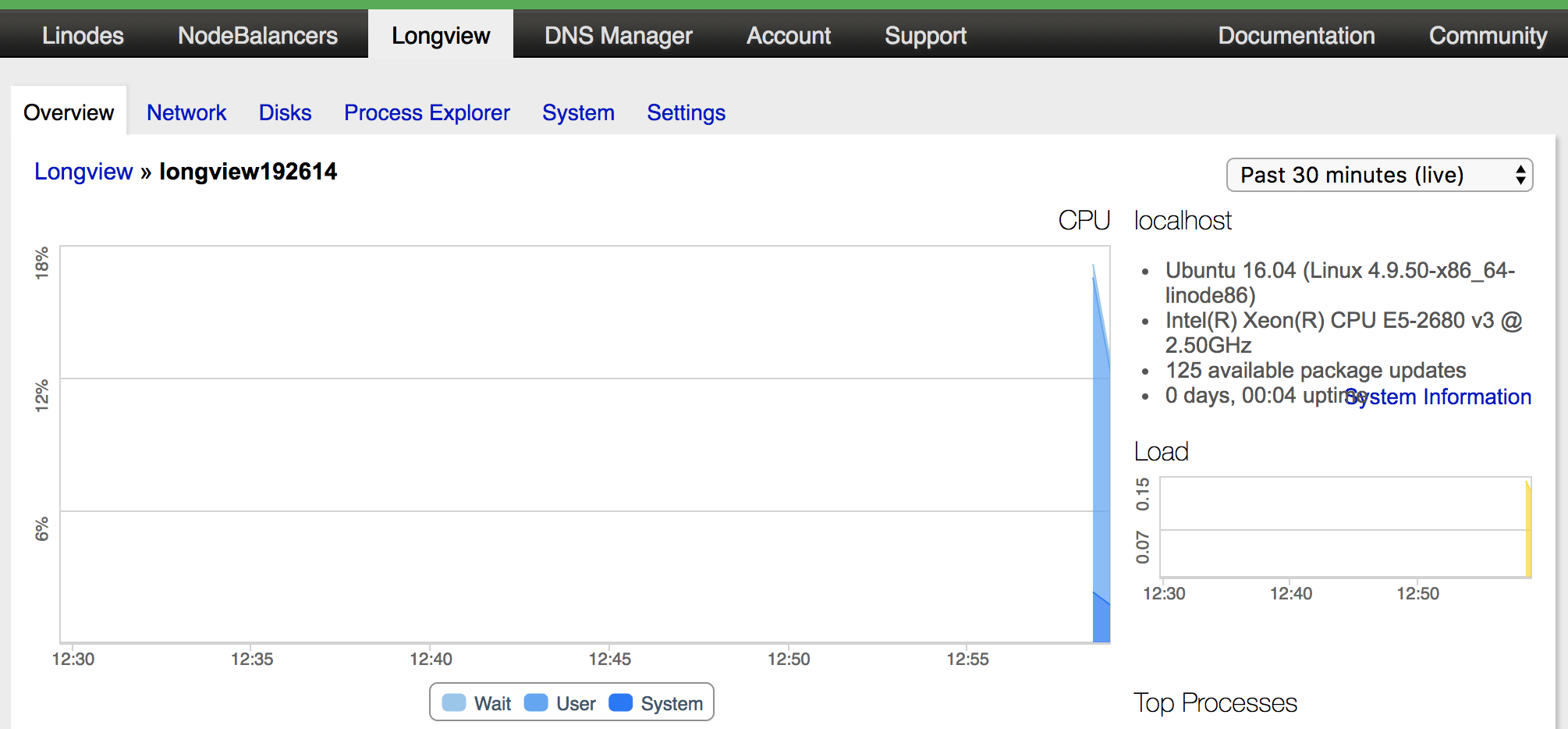This screenshot has width=1568, height=729.
Task: Open DNS Manager
Action: click(x=618, y=35)
